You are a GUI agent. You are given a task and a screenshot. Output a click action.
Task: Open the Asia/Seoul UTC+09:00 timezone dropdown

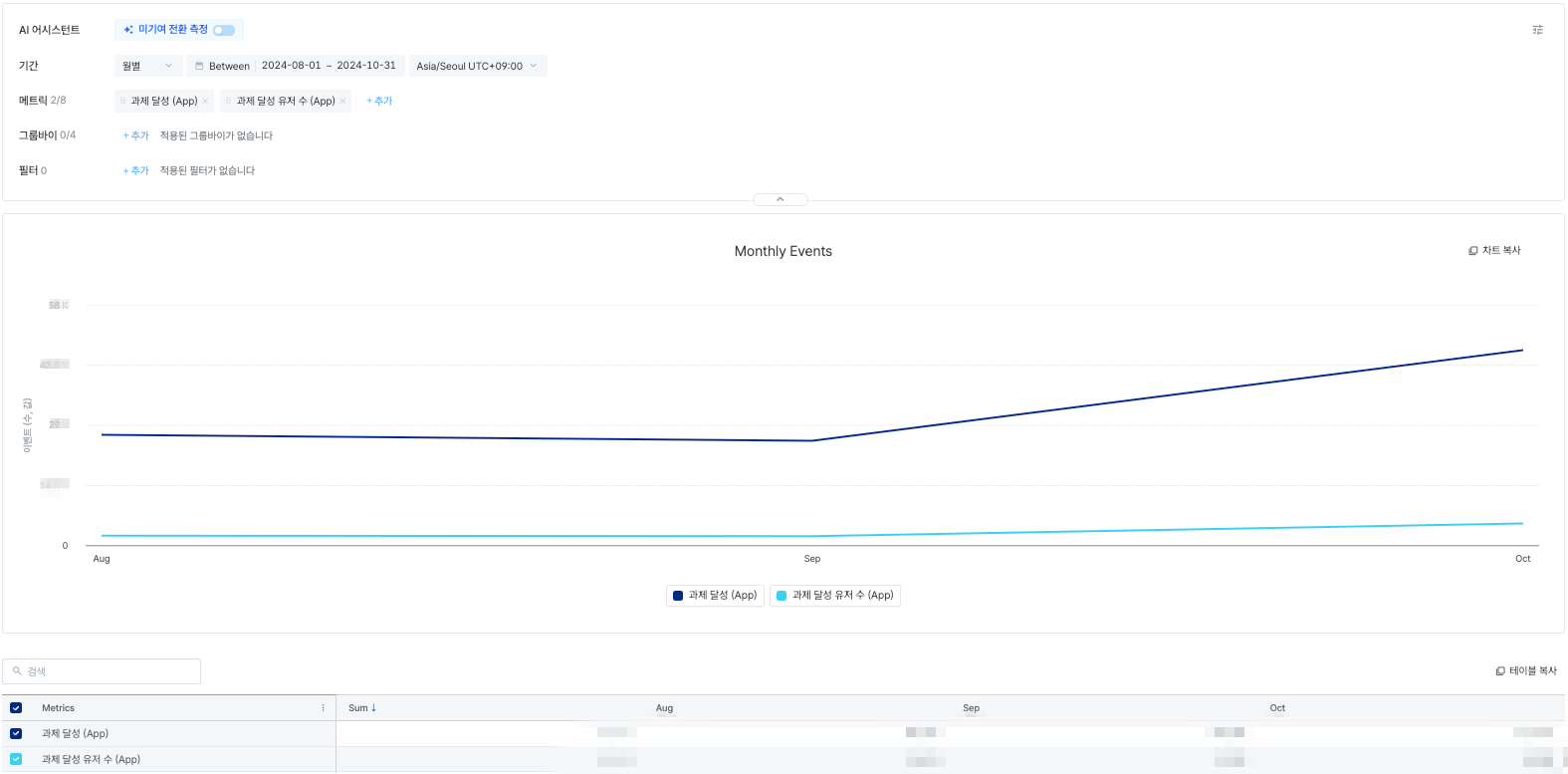pos(478,66)
